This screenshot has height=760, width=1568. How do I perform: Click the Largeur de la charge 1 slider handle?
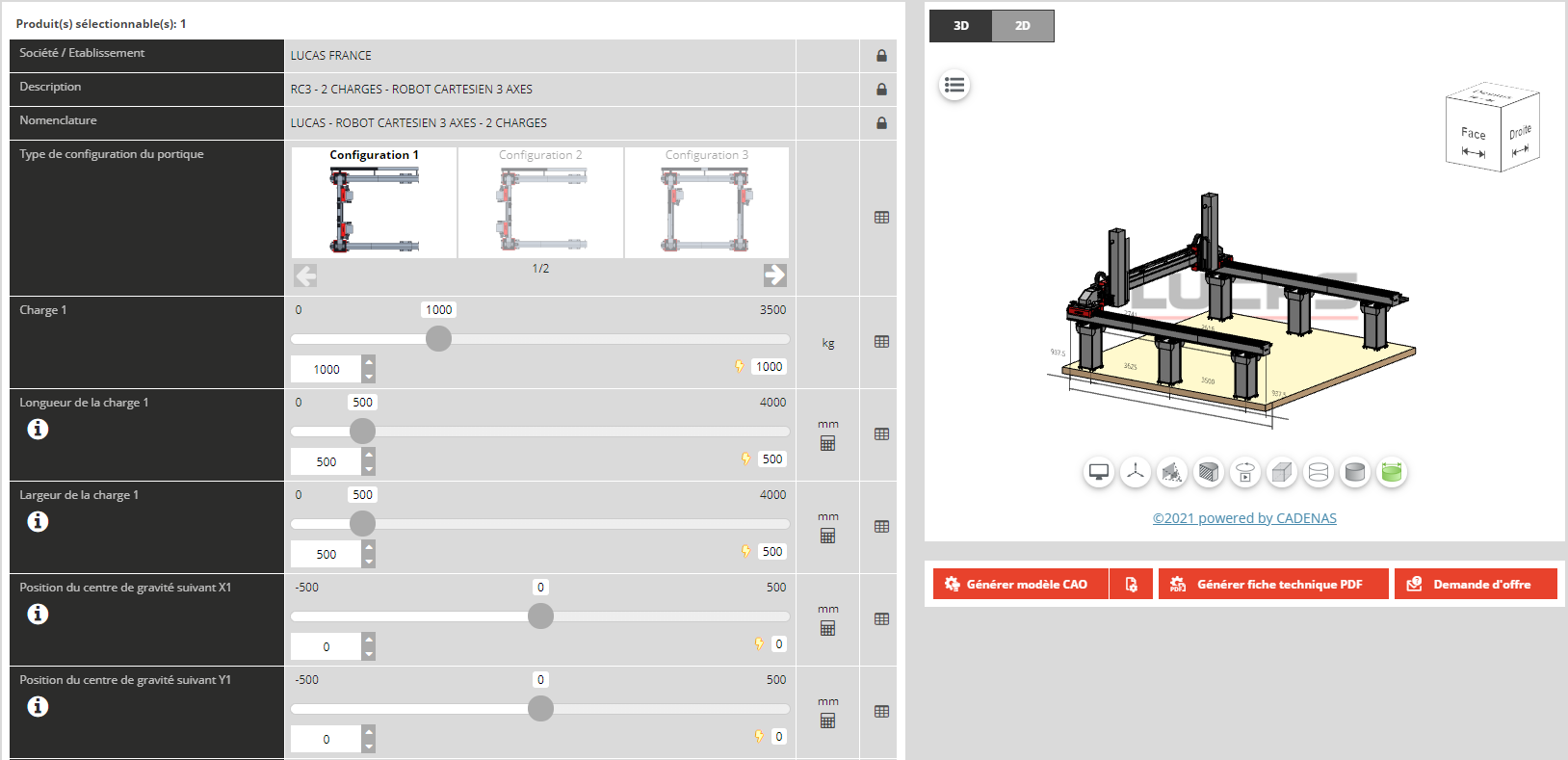coord(362,524)
